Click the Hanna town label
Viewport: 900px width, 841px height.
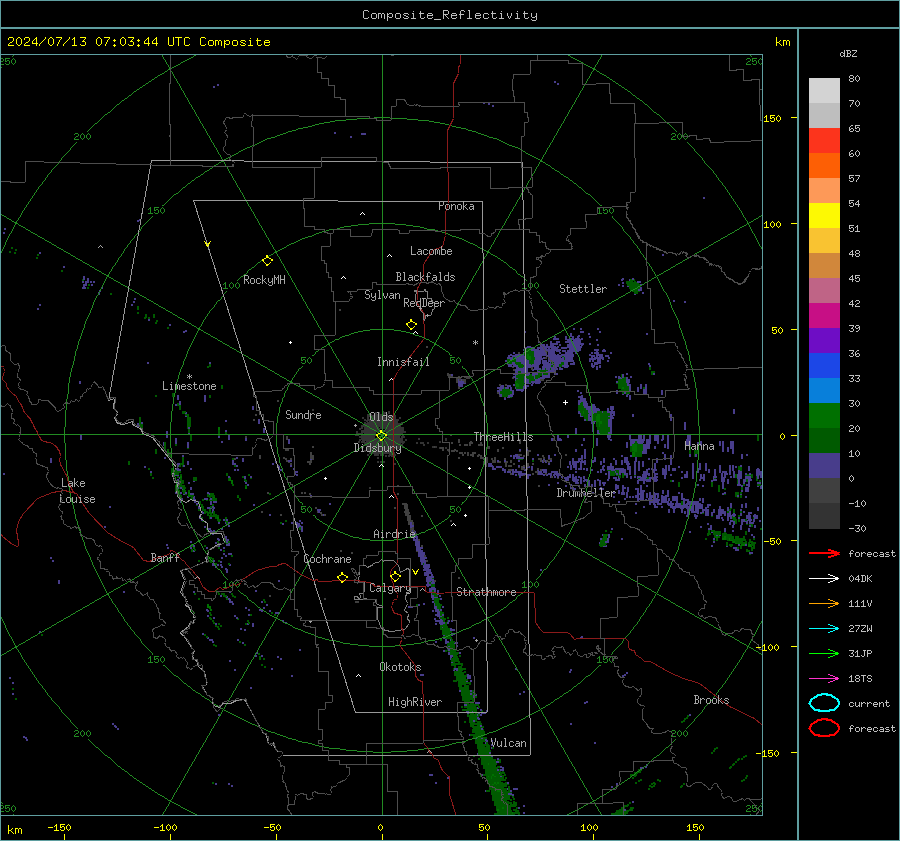coord(699,446)
